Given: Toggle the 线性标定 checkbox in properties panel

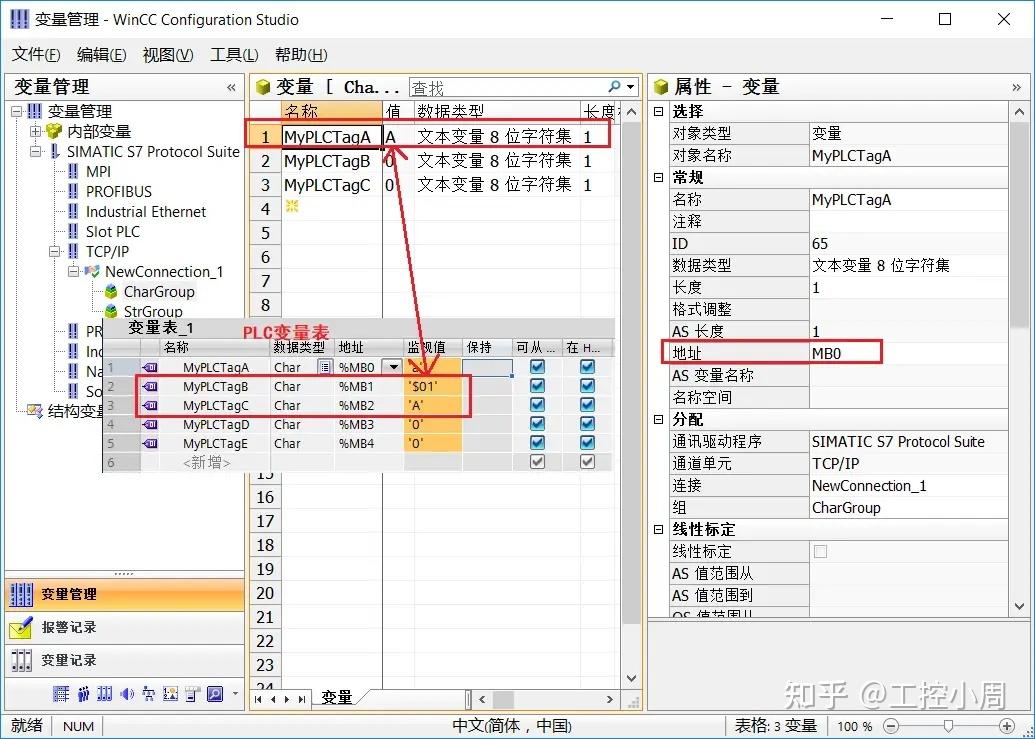Looking at the screenshot, I should click(822, 551).
